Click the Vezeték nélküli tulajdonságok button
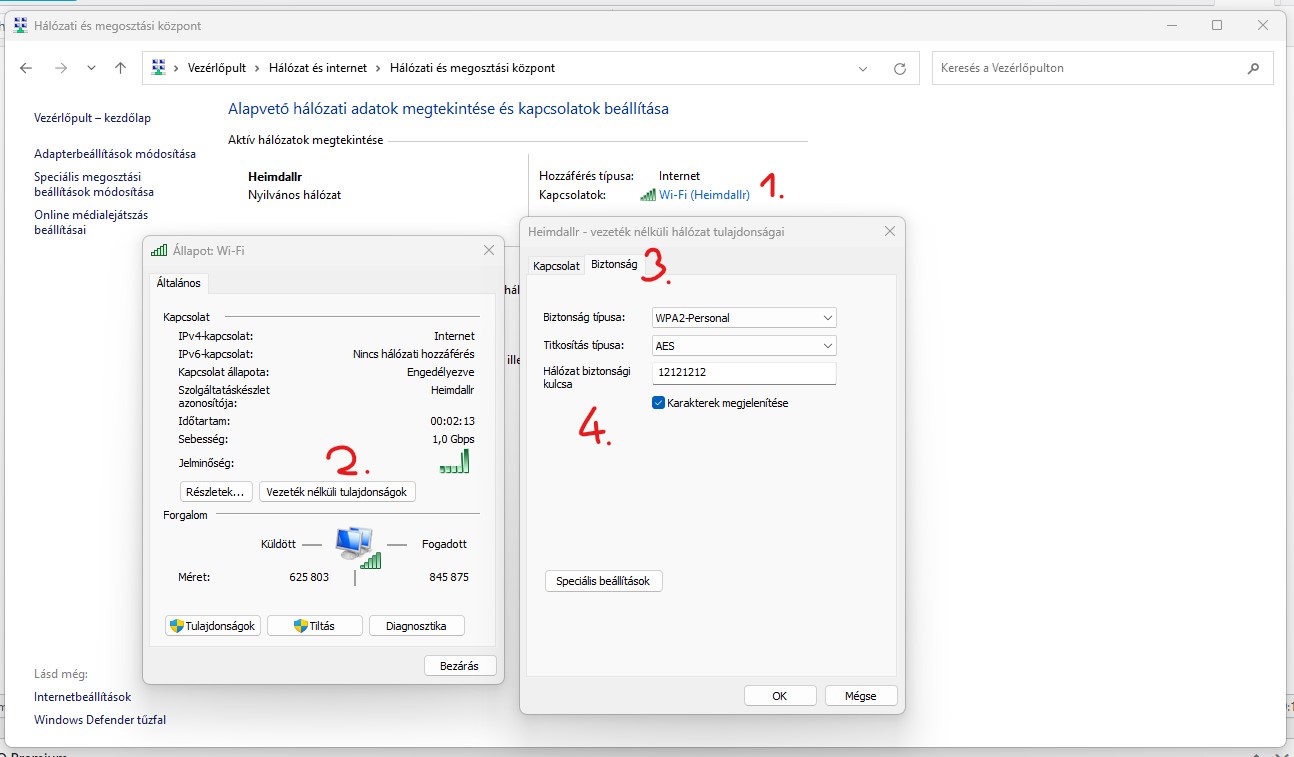The height and width of the screenshot is (757, 1294). pos(337,492)
